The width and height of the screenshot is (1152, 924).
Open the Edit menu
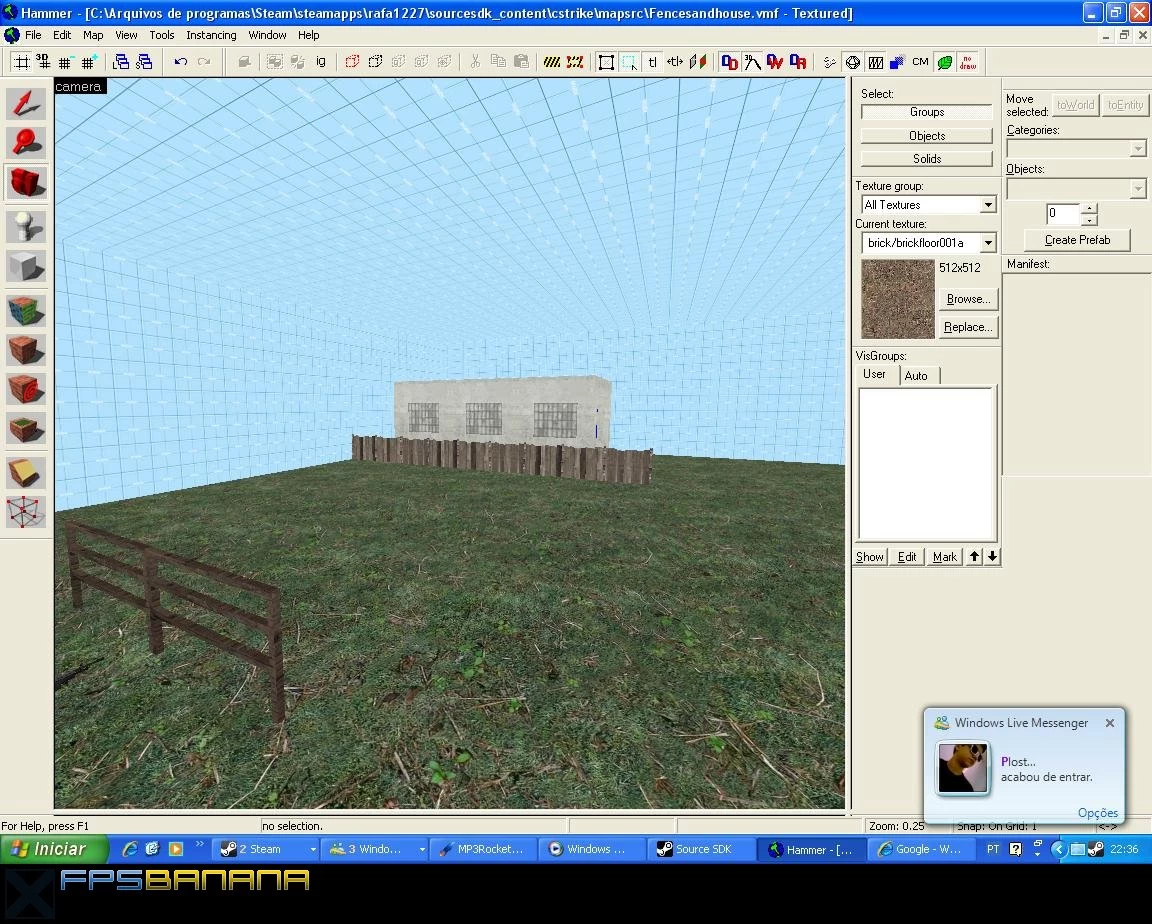pyautogui.click(x=62, y=35)
